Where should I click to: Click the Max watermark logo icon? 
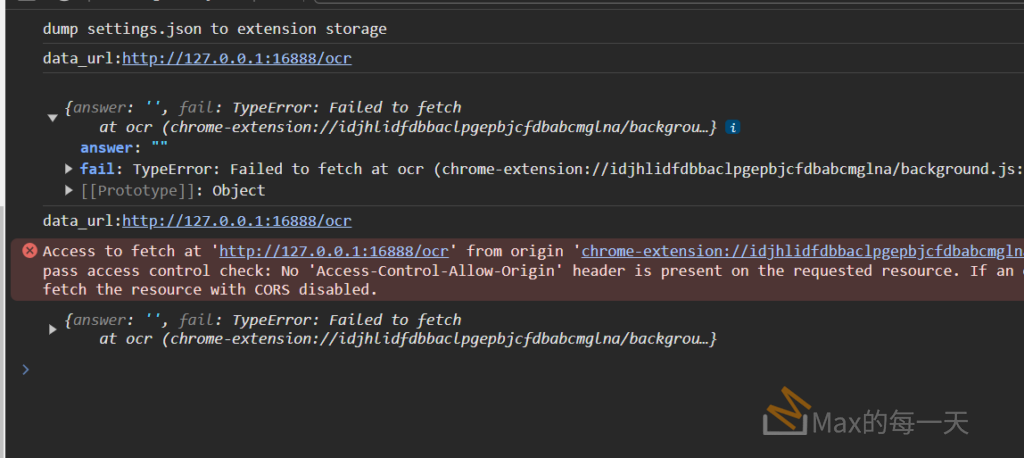pos(786,413)
